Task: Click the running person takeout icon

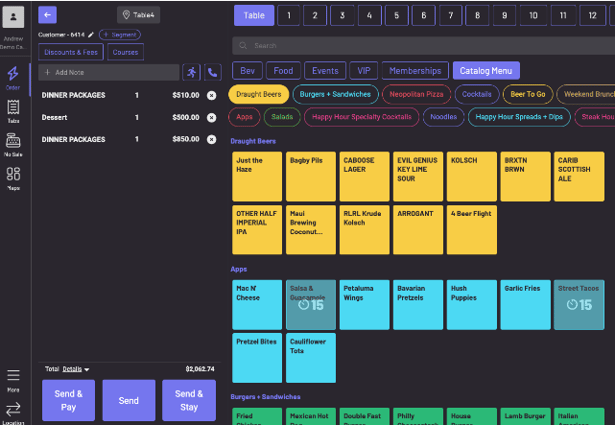Action: 191,73
